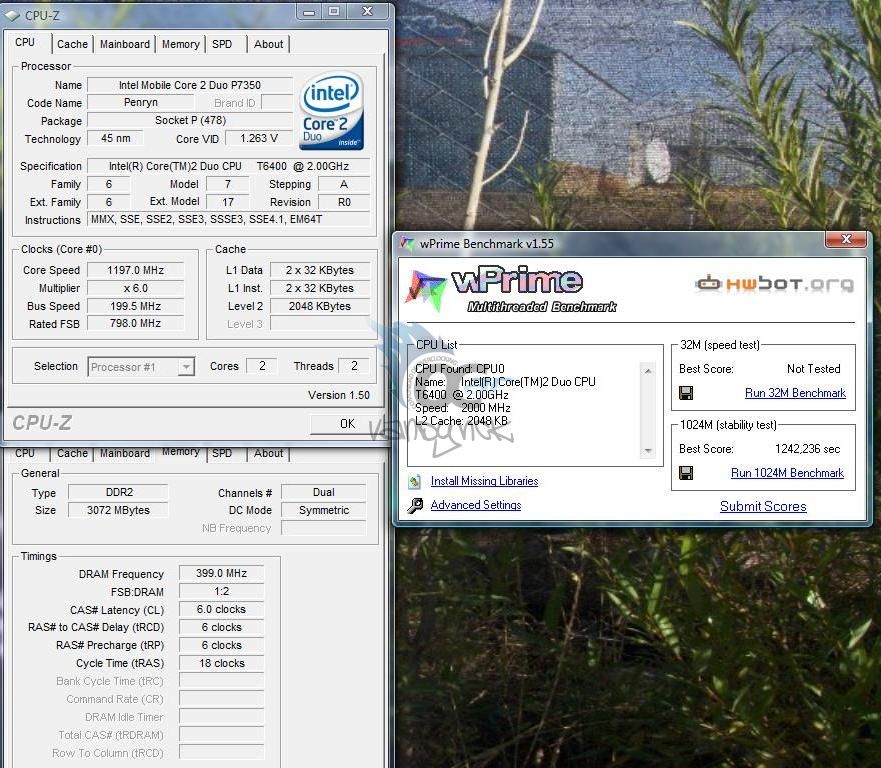The width and height of the screenshot is (881, 768).
Task: Click the CPU List scrollbar down arrow
Action: click(648, 451)
